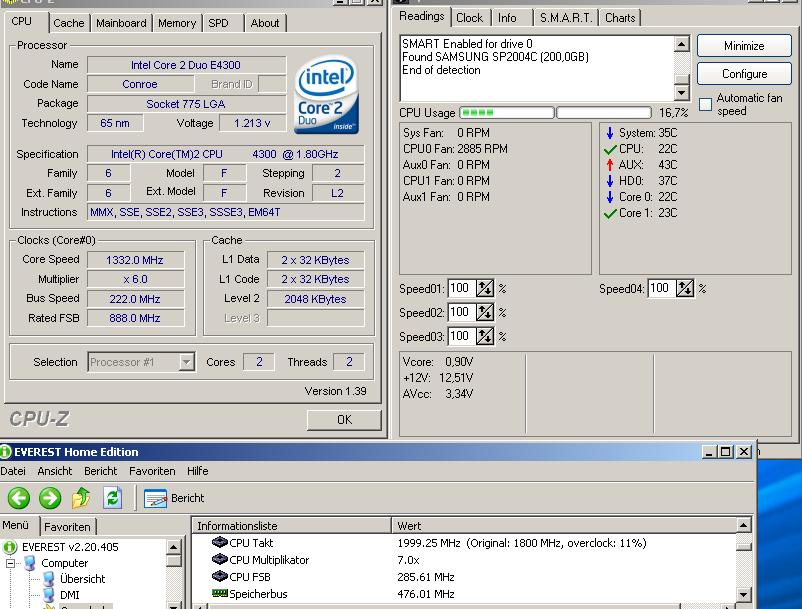Viewport: 802px width, 609px height.
Task: Select the Übersicht tree item
Action: click(81, 579)
